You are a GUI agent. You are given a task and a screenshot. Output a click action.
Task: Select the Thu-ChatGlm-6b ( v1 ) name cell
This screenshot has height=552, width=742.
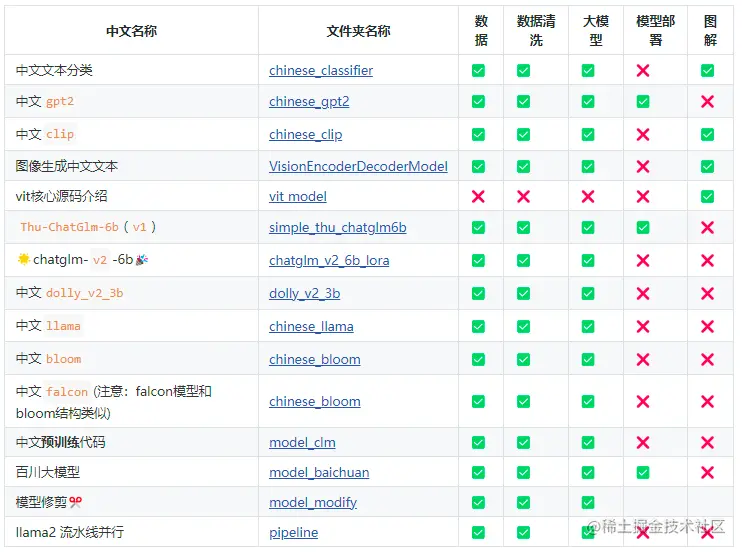132,227
